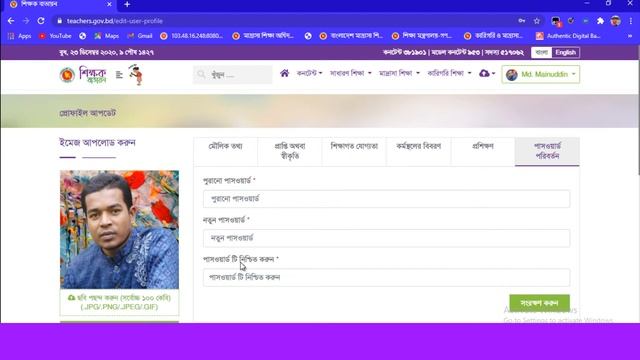Open Authentic Digital Ba... bookmark

[x=568, y=36]
